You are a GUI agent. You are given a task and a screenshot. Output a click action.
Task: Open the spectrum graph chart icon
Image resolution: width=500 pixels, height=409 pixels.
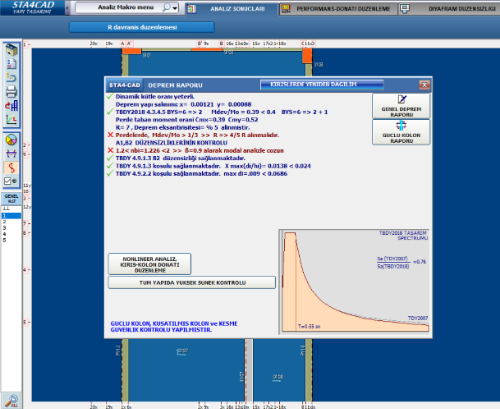coord(11,119)
